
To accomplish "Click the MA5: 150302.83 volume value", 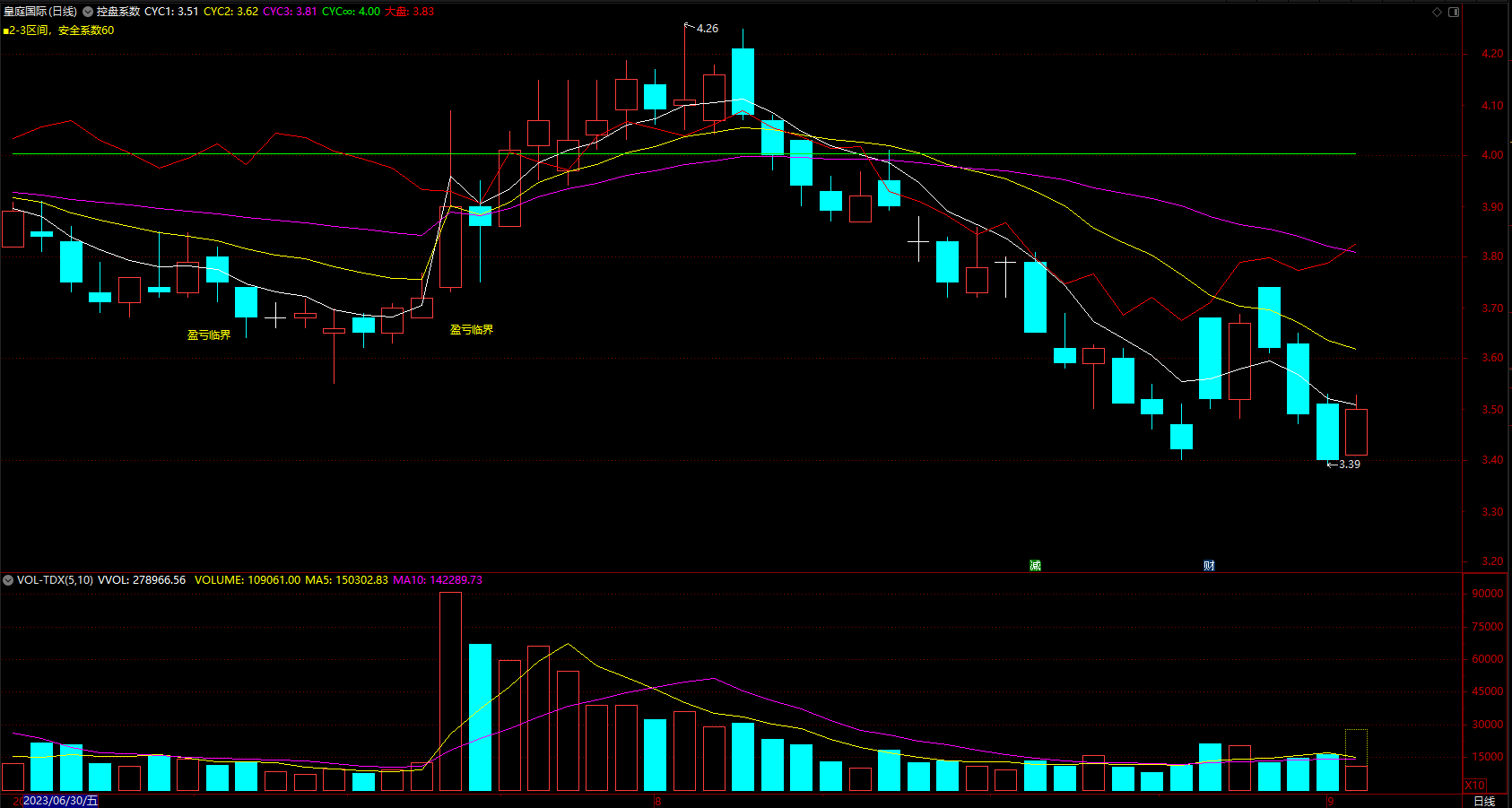I will (x=346, y=580).
